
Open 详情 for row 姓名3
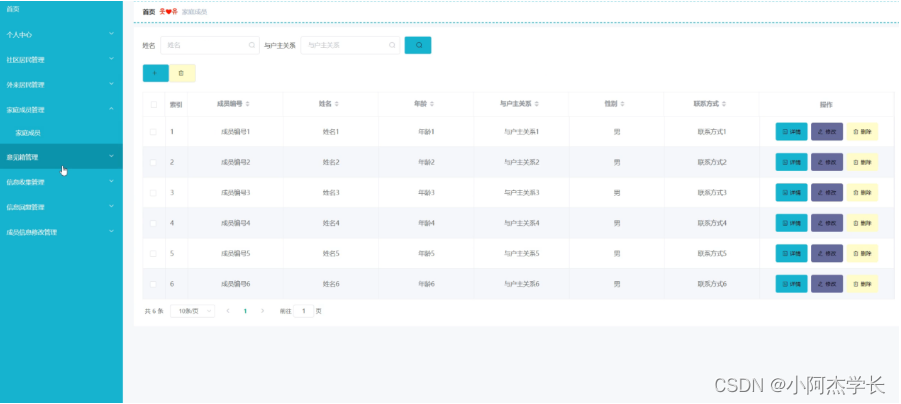point(791,193)
